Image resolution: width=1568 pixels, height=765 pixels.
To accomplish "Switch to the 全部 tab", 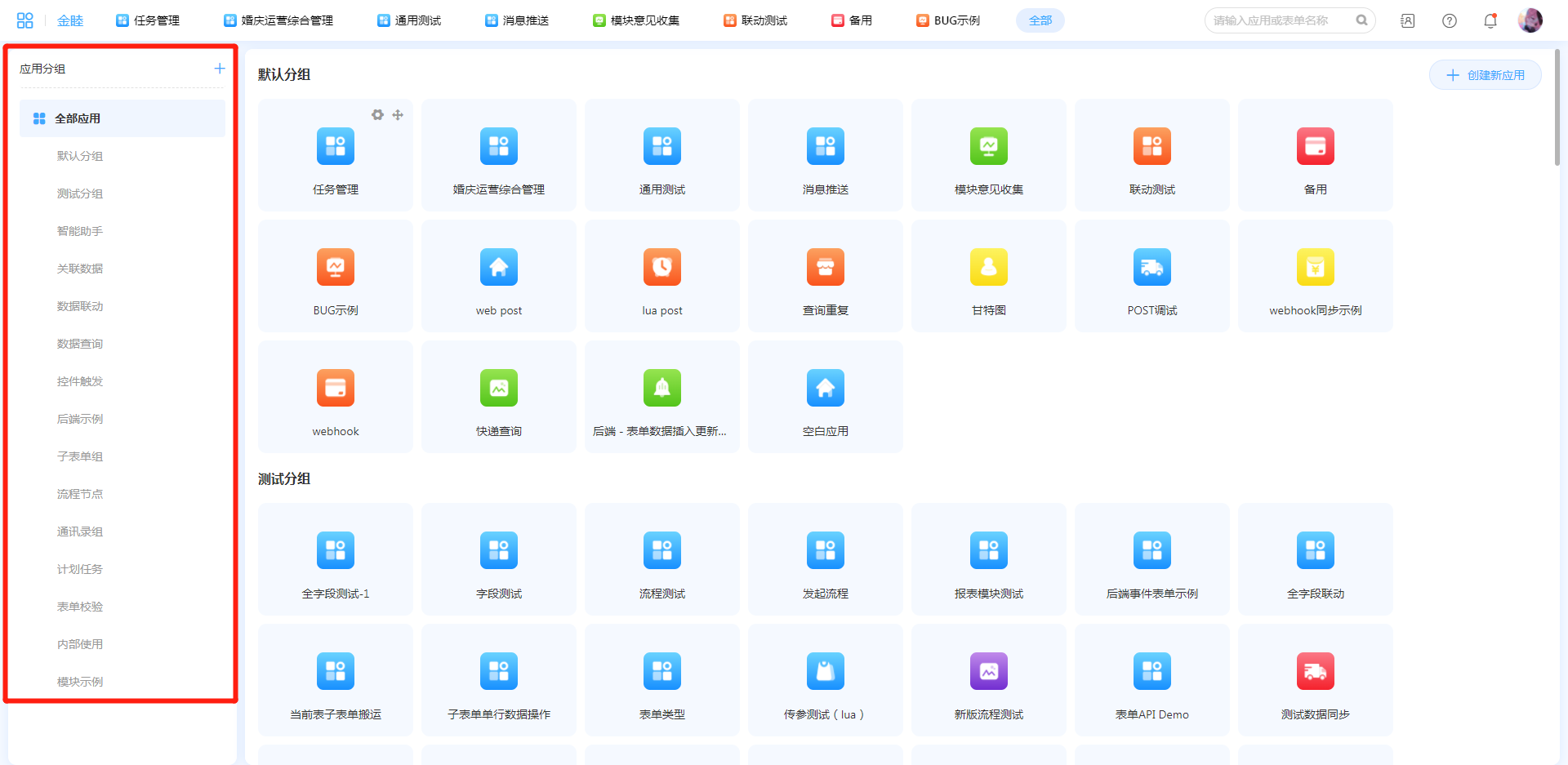I will [x=1040, y=20].
